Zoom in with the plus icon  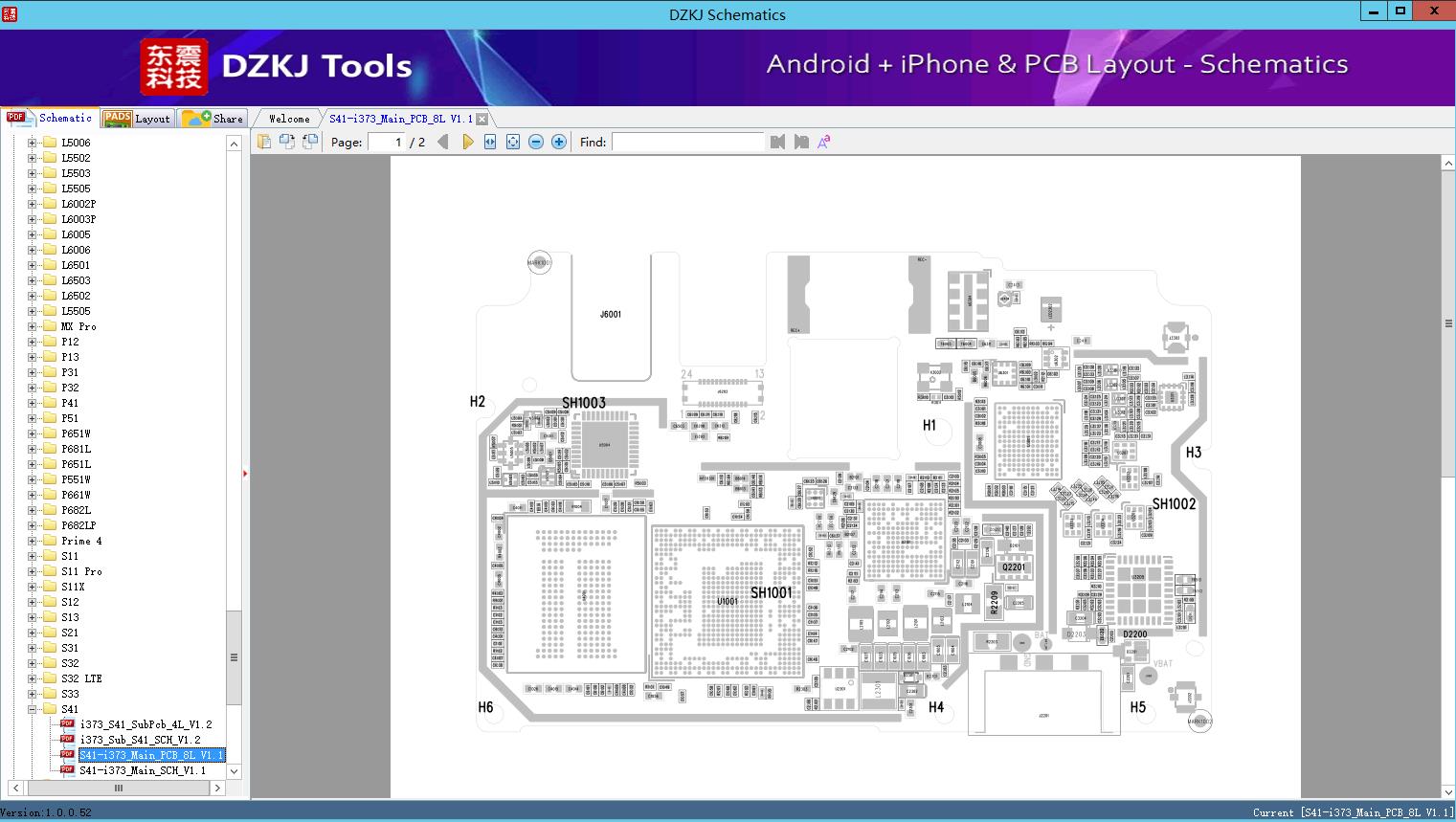[x=559, y=142]
